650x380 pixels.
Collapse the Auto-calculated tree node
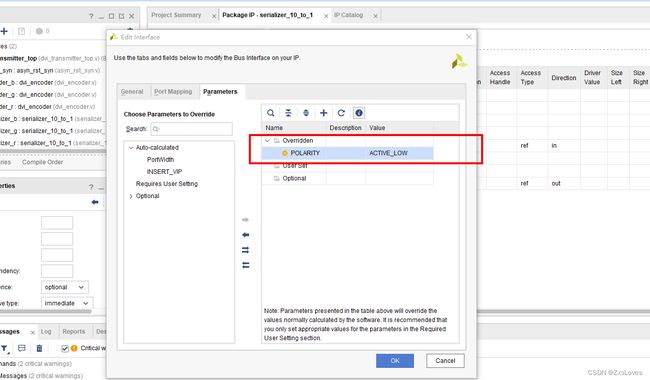coord(131,148)
